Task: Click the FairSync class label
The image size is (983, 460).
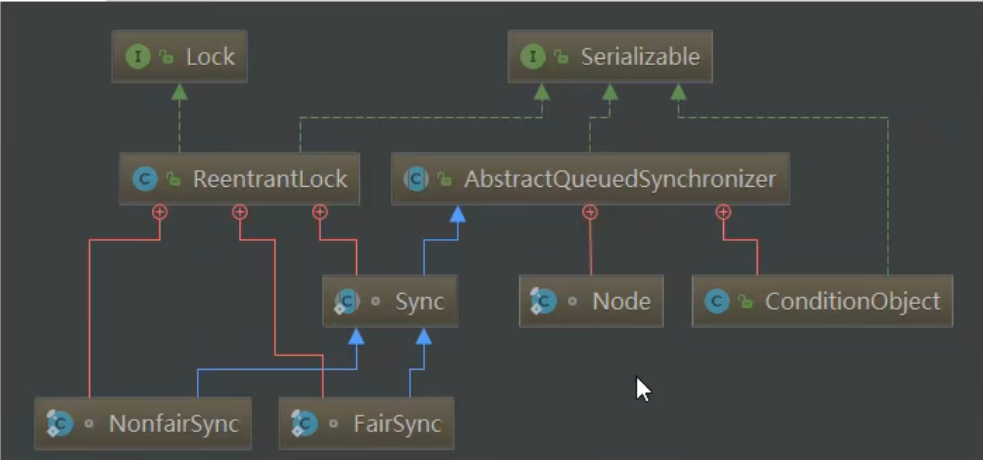Action: 397,424
